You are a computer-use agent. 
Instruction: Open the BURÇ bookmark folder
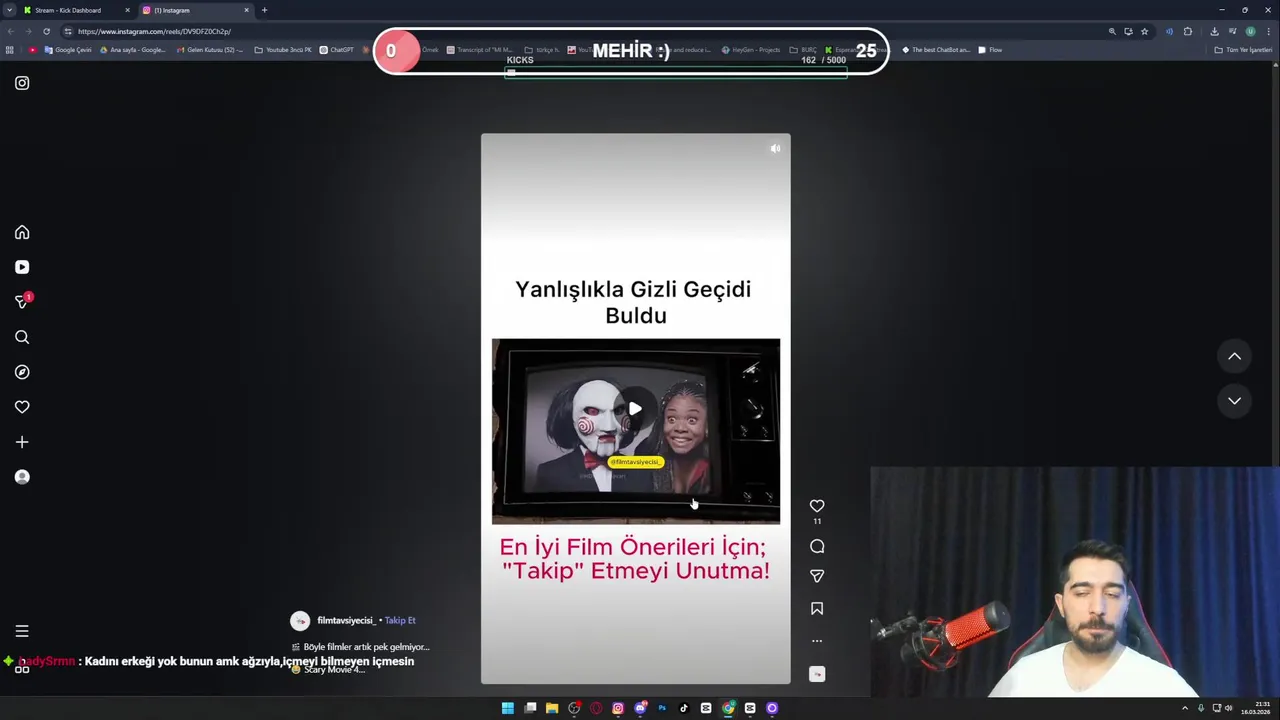803,50
